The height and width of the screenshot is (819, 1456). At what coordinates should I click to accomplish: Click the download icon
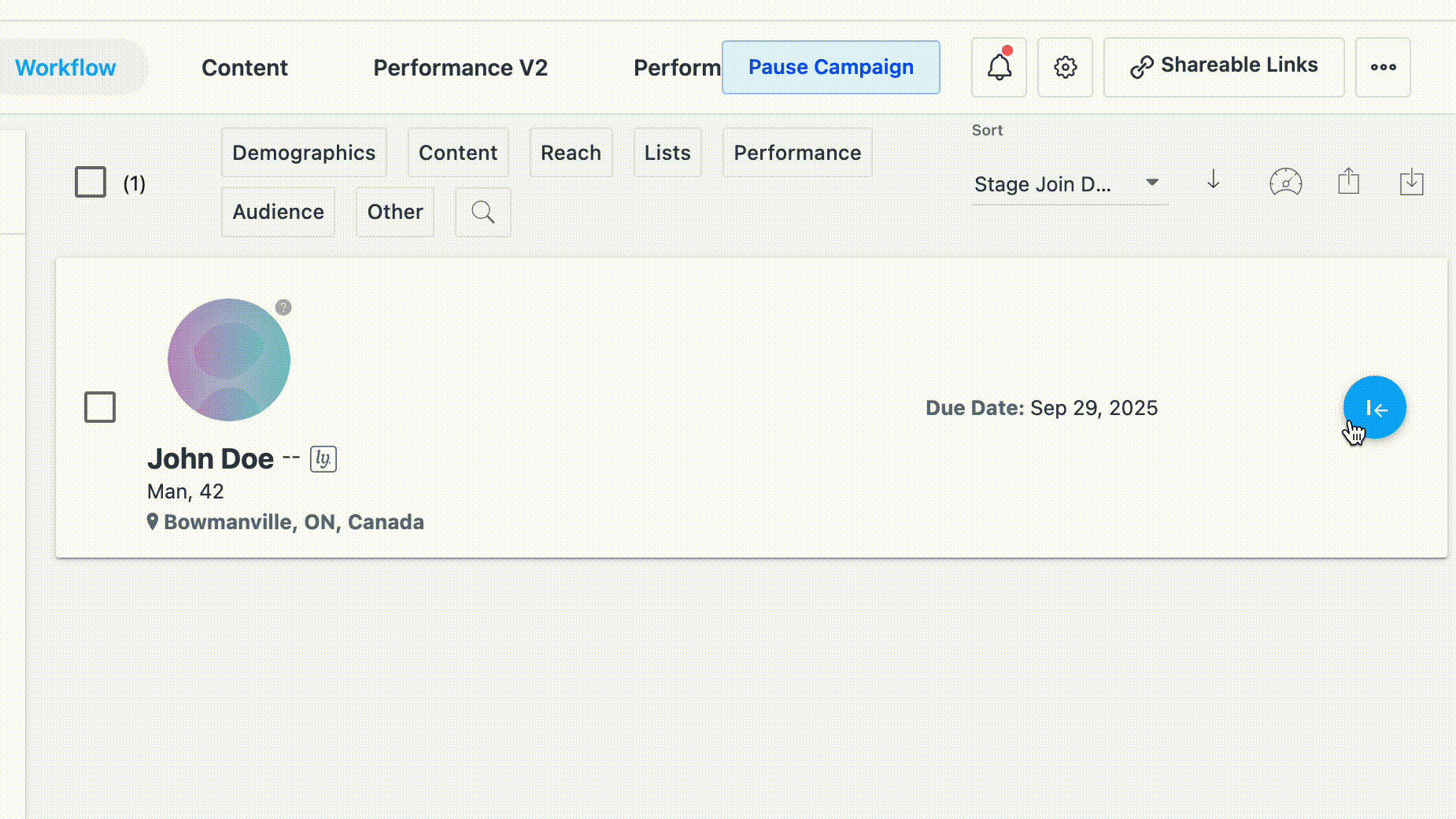click(x=1411, y=182)
